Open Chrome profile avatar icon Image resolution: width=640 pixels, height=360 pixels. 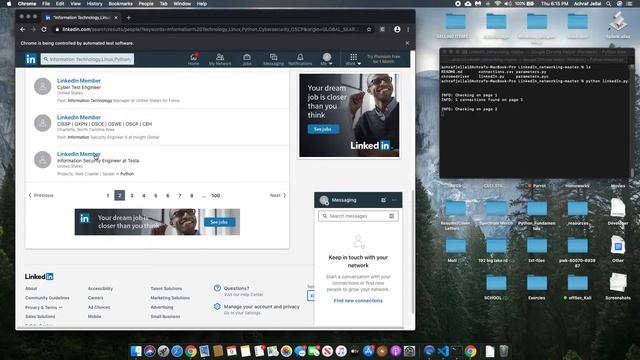point(397,29)
